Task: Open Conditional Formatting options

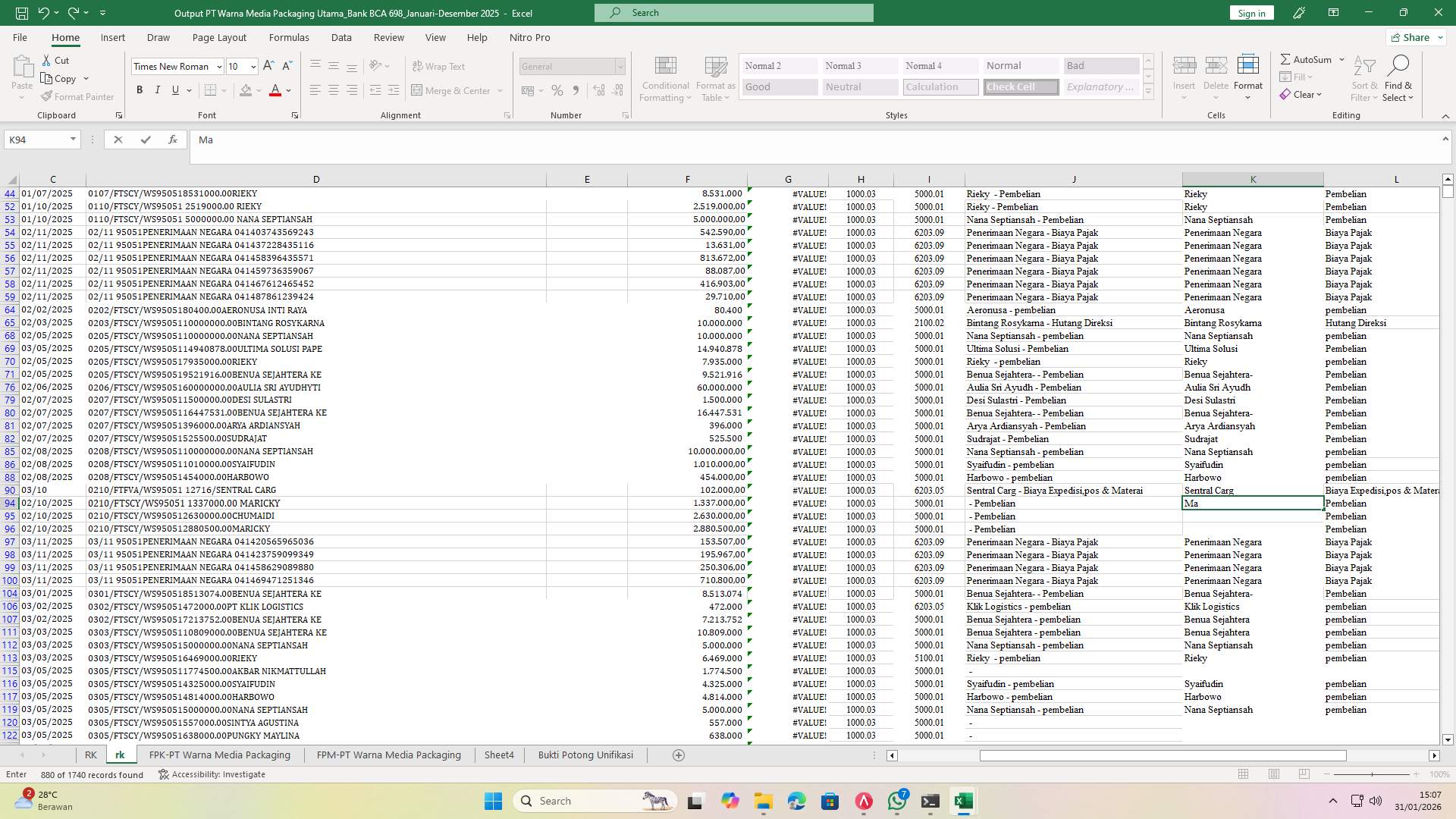Action: pyautogui.click(x=665, y=78)
